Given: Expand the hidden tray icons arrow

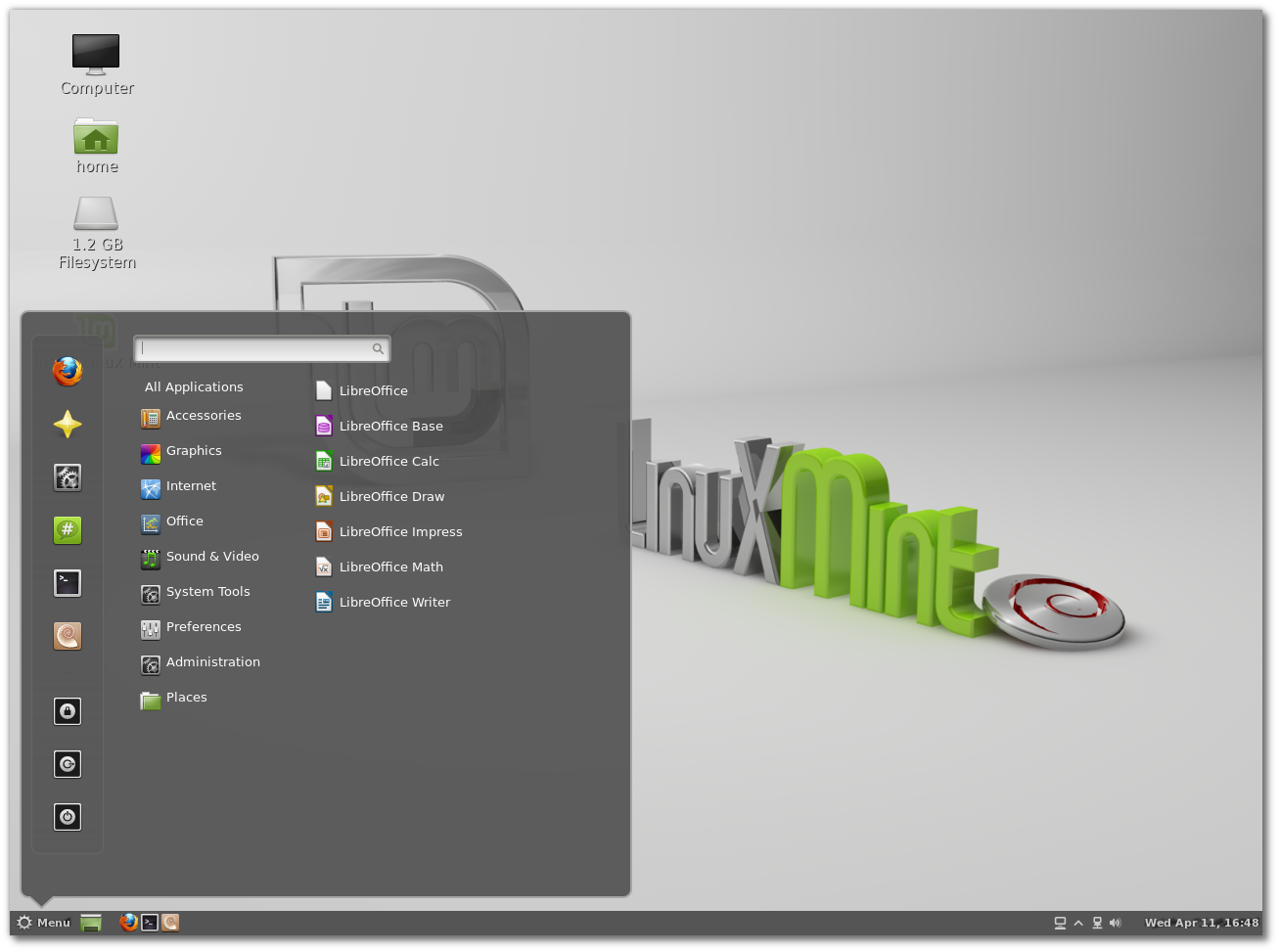Looking at the screenshot, I should click(1077, 922).
